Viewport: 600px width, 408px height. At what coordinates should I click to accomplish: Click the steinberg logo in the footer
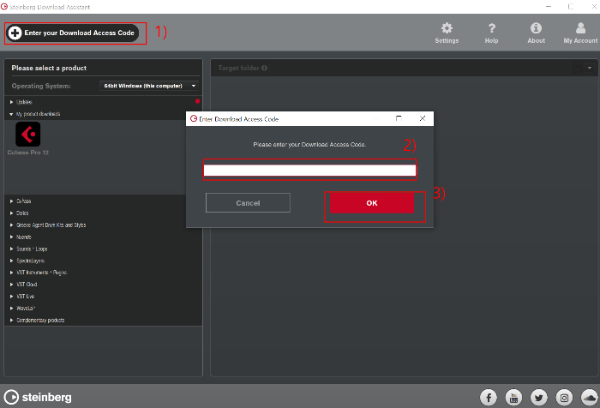pos(38,397)
